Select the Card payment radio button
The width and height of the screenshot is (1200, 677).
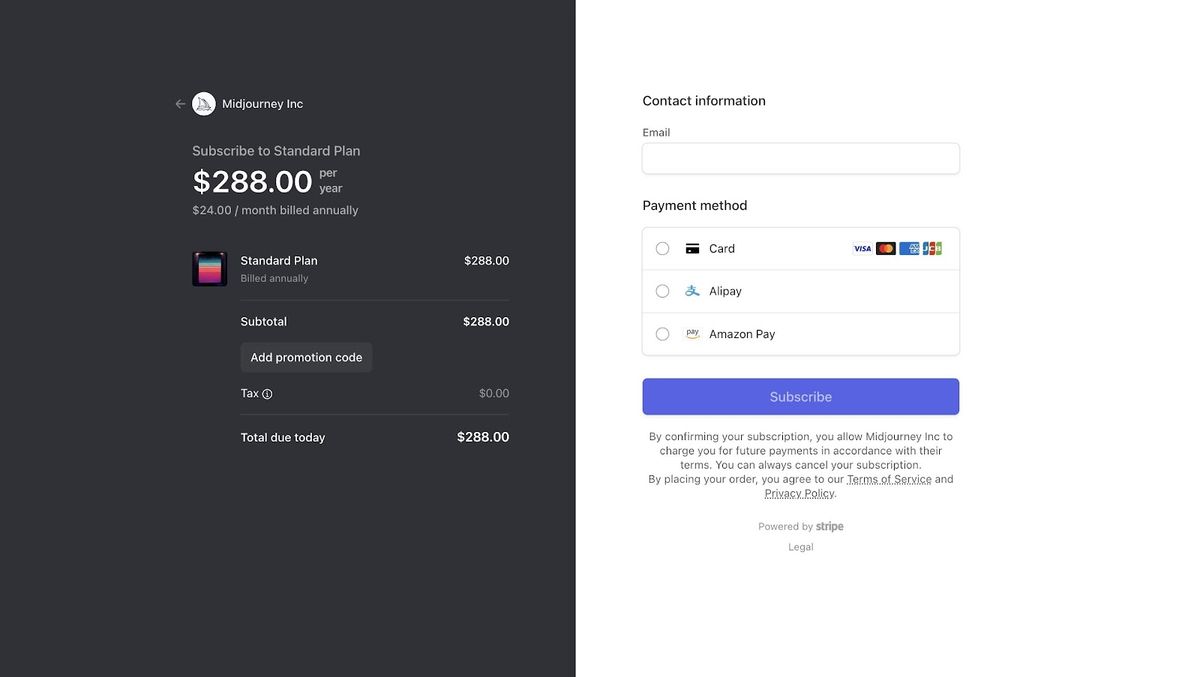(x=662, y=249)
